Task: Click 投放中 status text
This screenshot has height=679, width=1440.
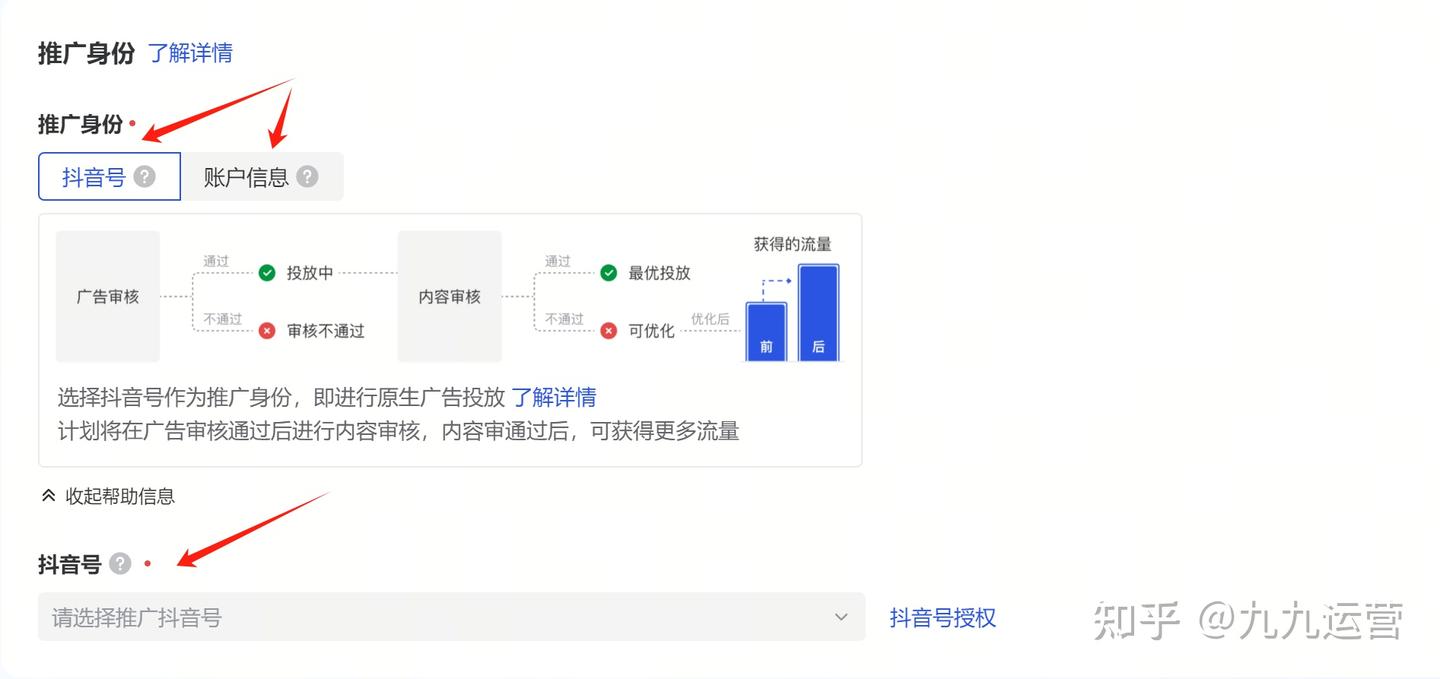Action: pos(310,272)
